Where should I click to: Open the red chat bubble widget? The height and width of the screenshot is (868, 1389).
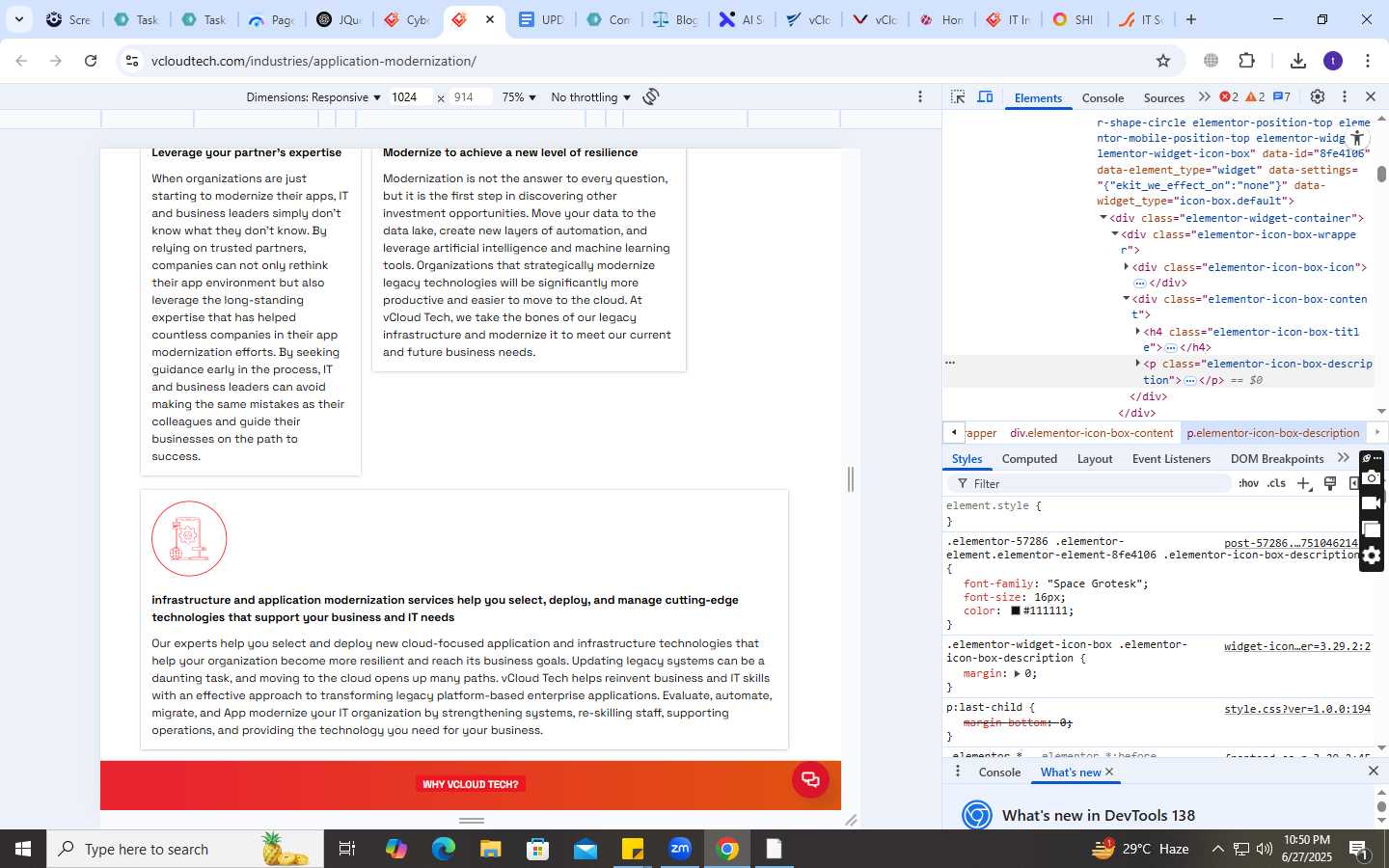click(x=810, y=779)
